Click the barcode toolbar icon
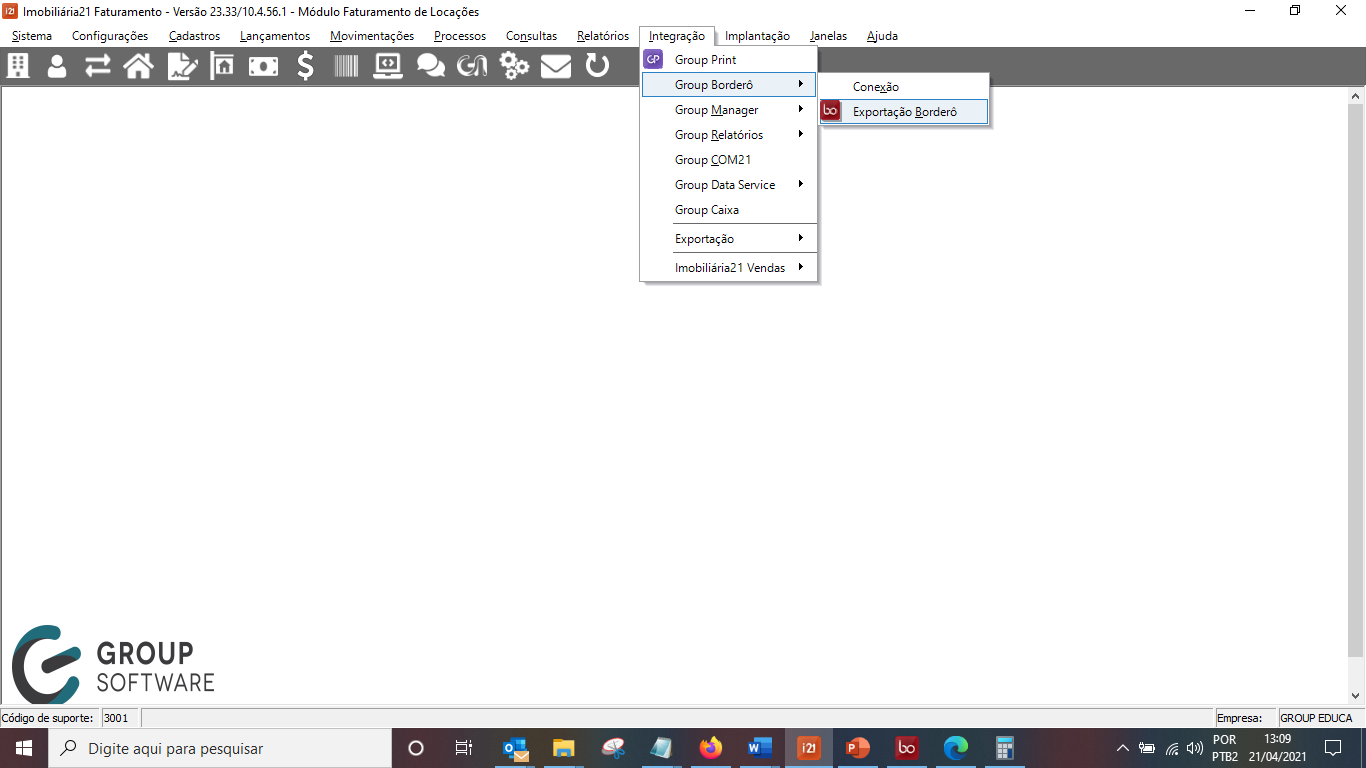The image size is (1366, 768). tap(346, 66)
